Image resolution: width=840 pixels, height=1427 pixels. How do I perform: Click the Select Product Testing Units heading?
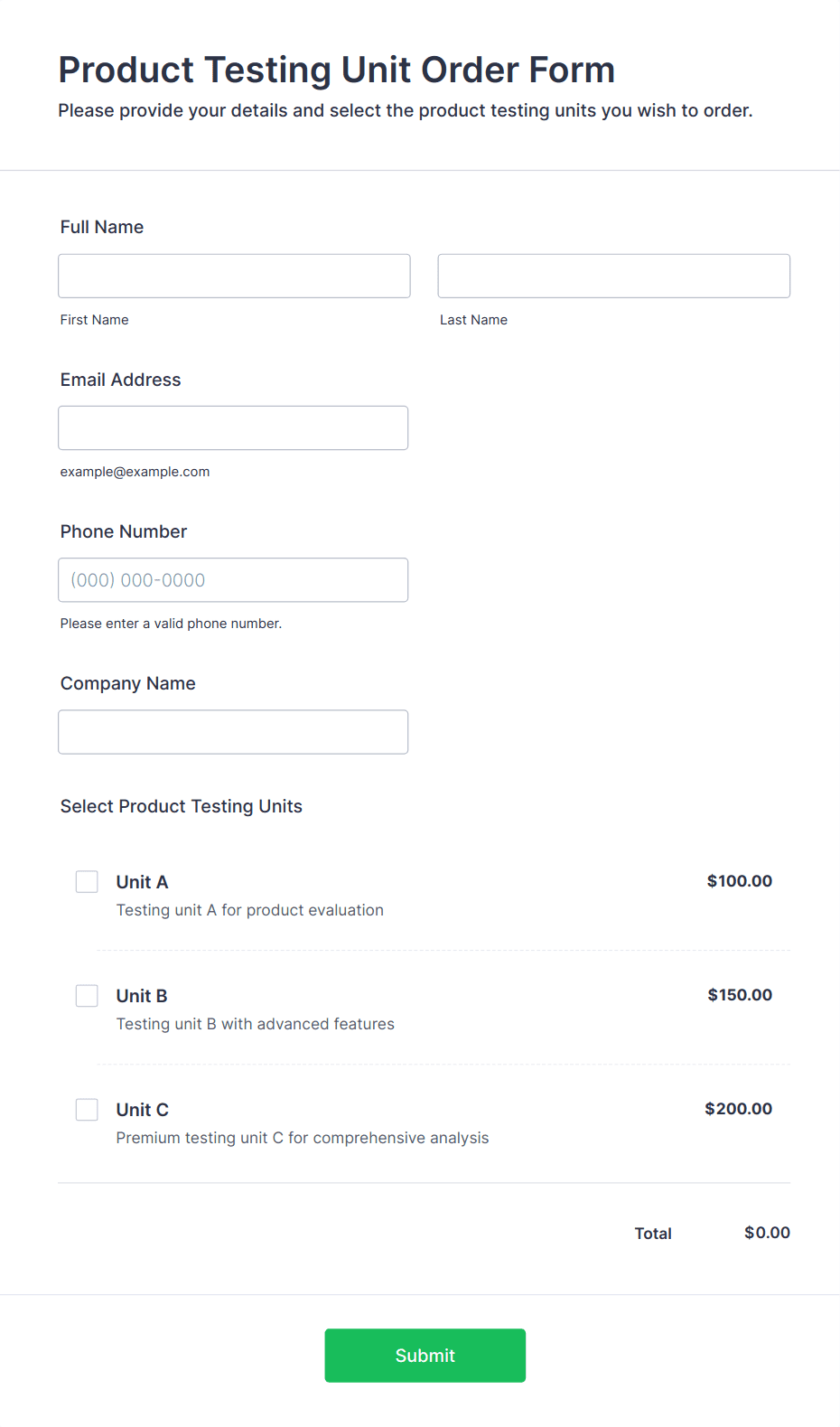point(181,806)
